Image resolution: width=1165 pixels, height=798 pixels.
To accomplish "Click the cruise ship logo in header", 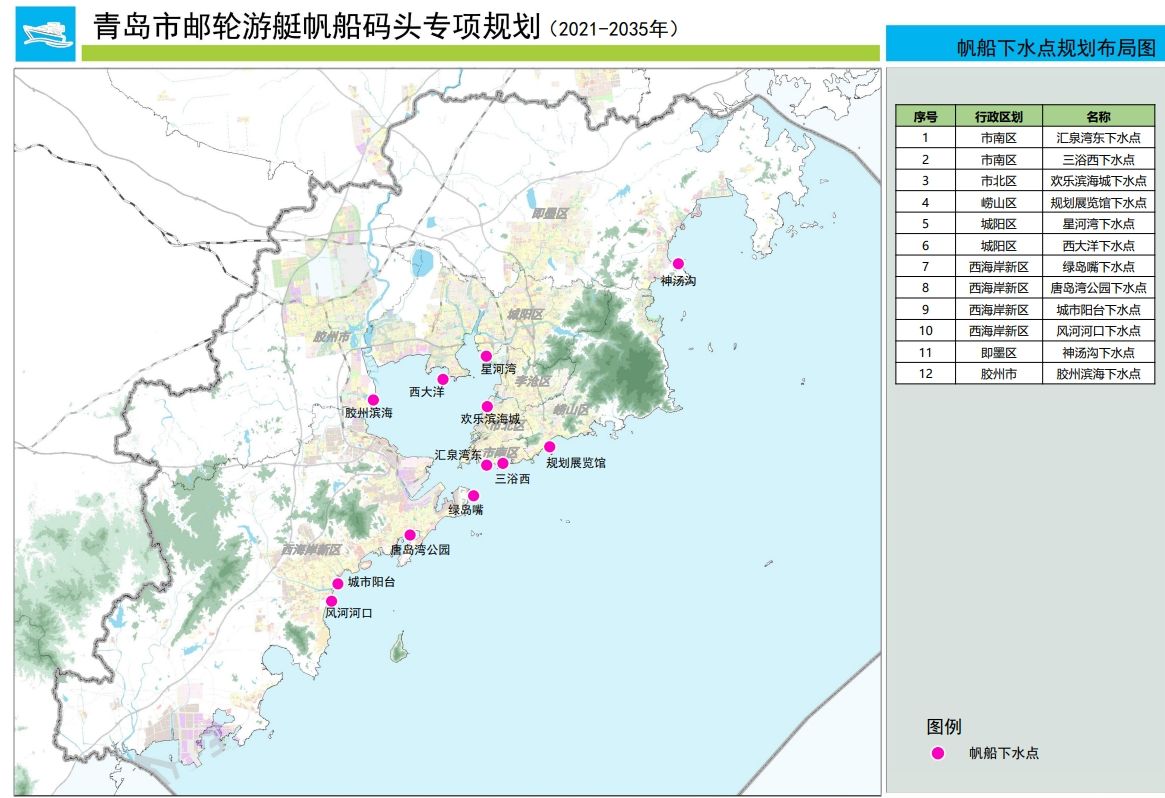I will tap(45, 33).
